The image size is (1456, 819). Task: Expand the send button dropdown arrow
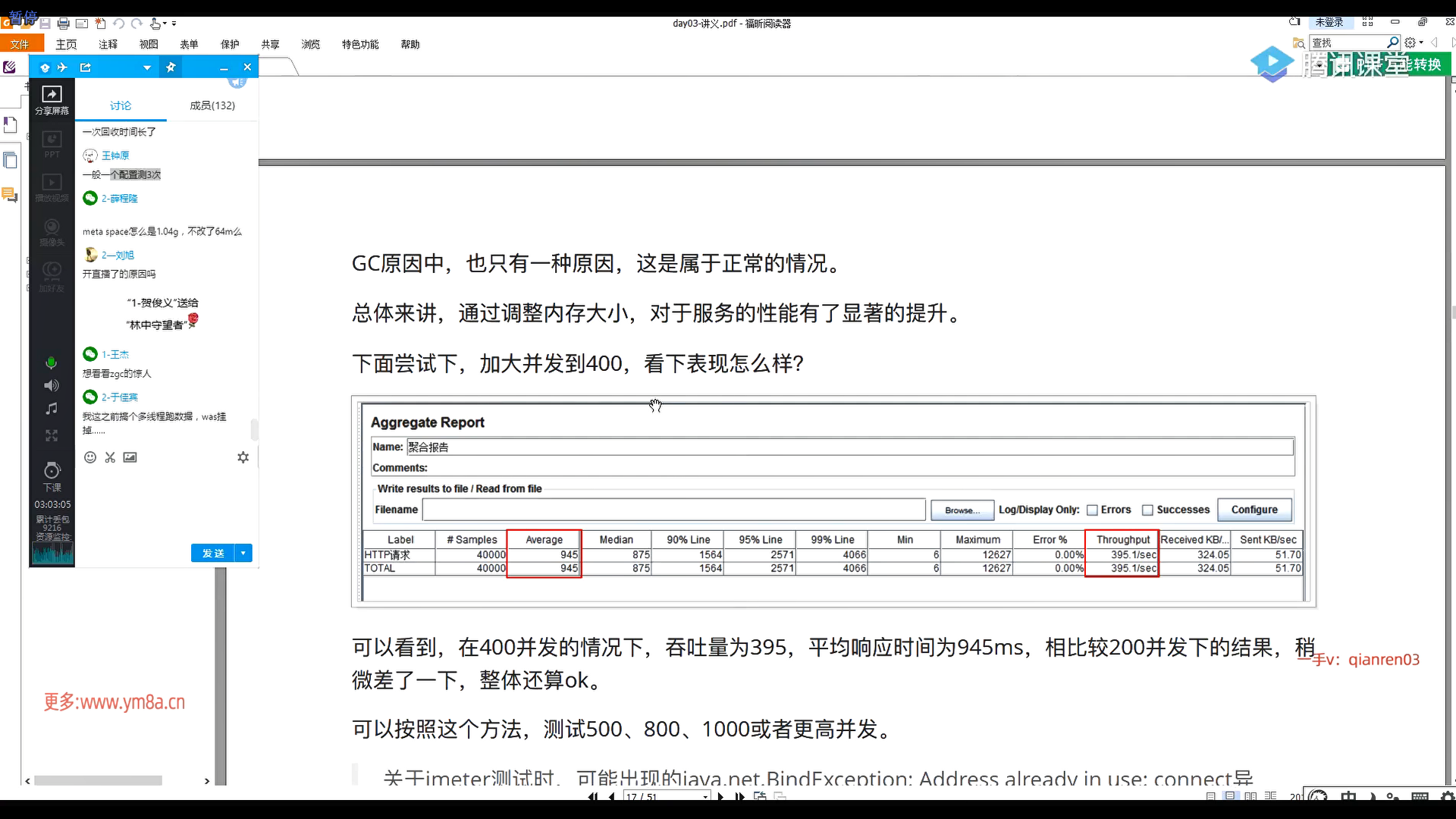(x=243, y=553)
